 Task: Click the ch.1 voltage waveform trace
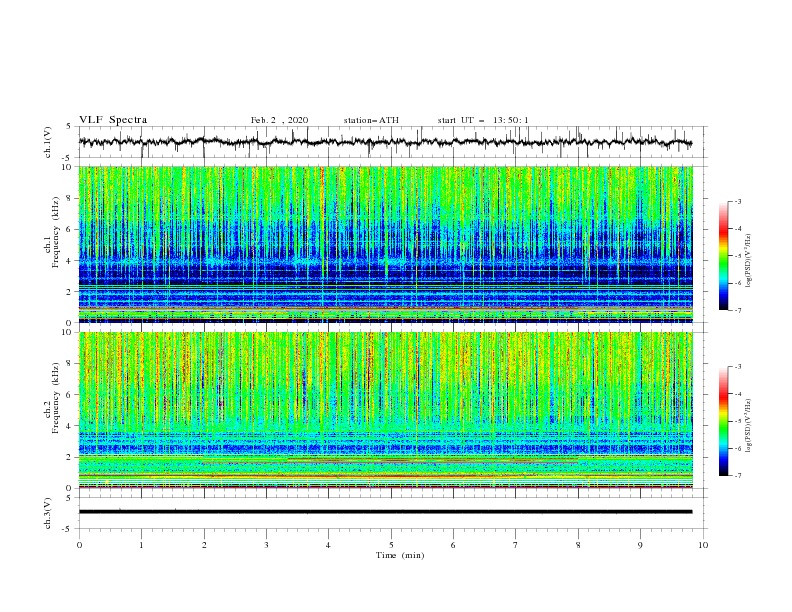pos(385,142)
